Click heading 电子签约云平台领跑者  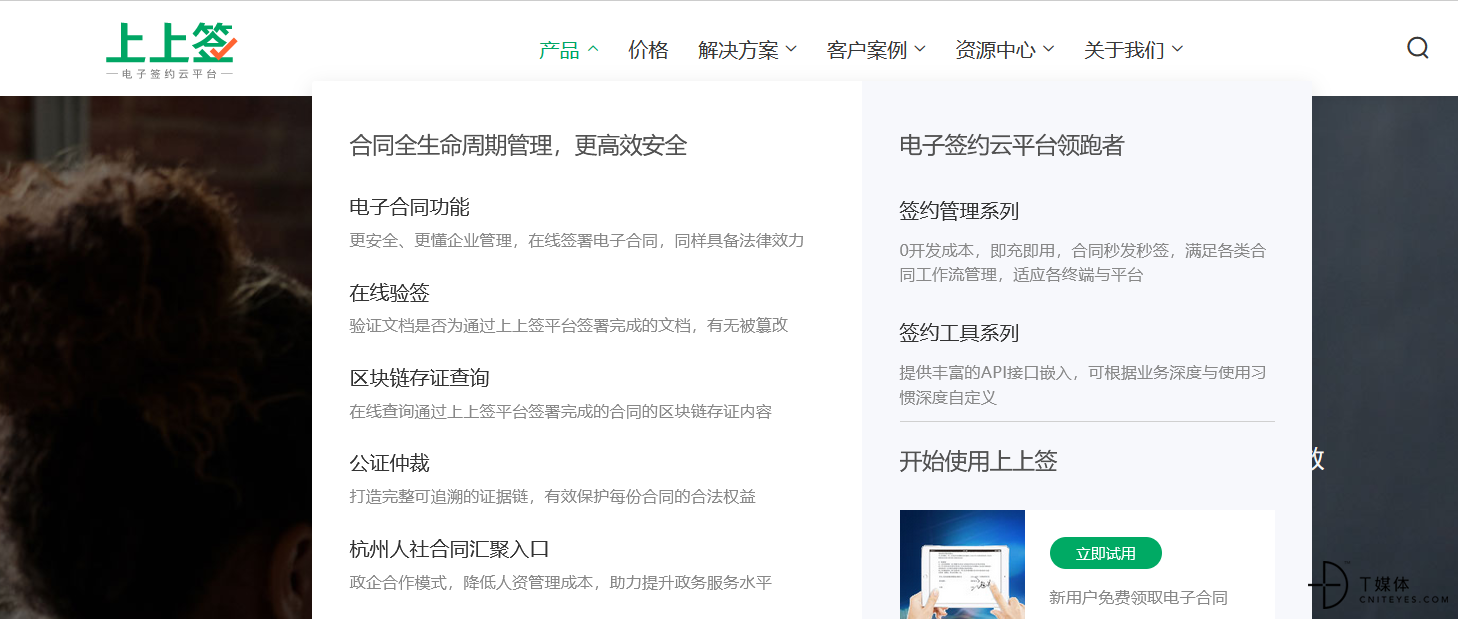[x=1011, y=145]
